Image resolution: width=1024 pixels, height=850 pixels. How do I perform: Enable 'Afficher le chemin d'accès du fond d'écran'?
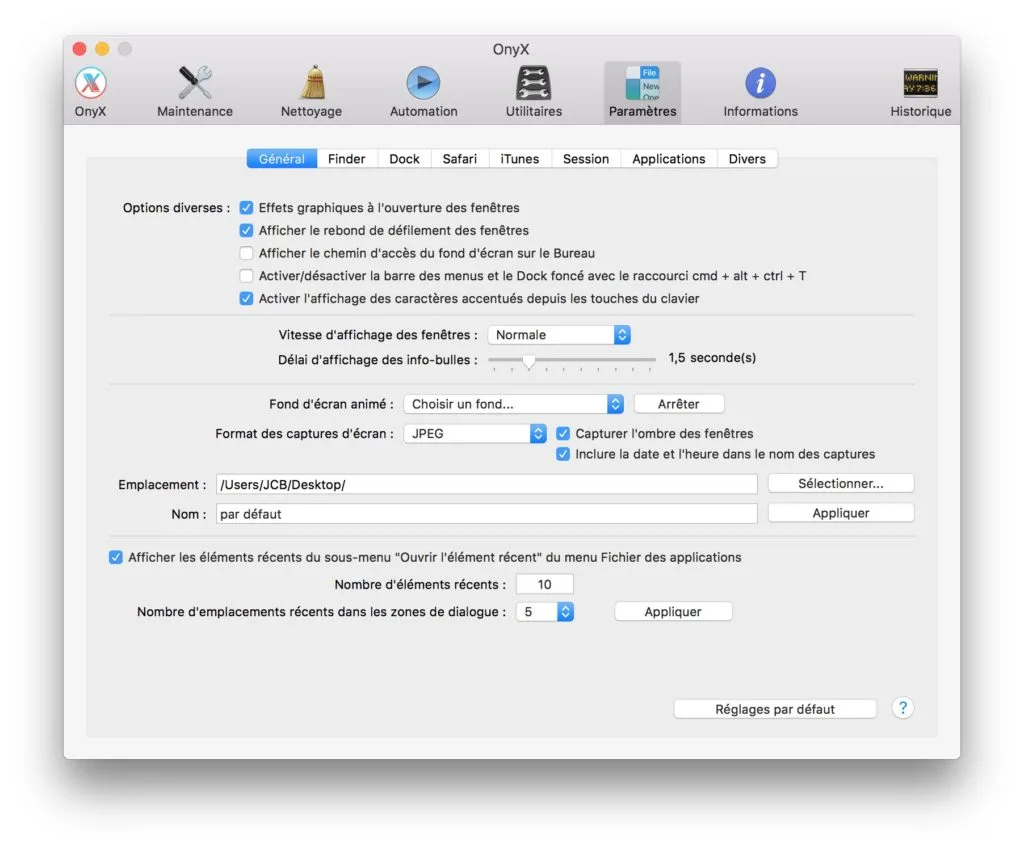[x=245, y=253]
